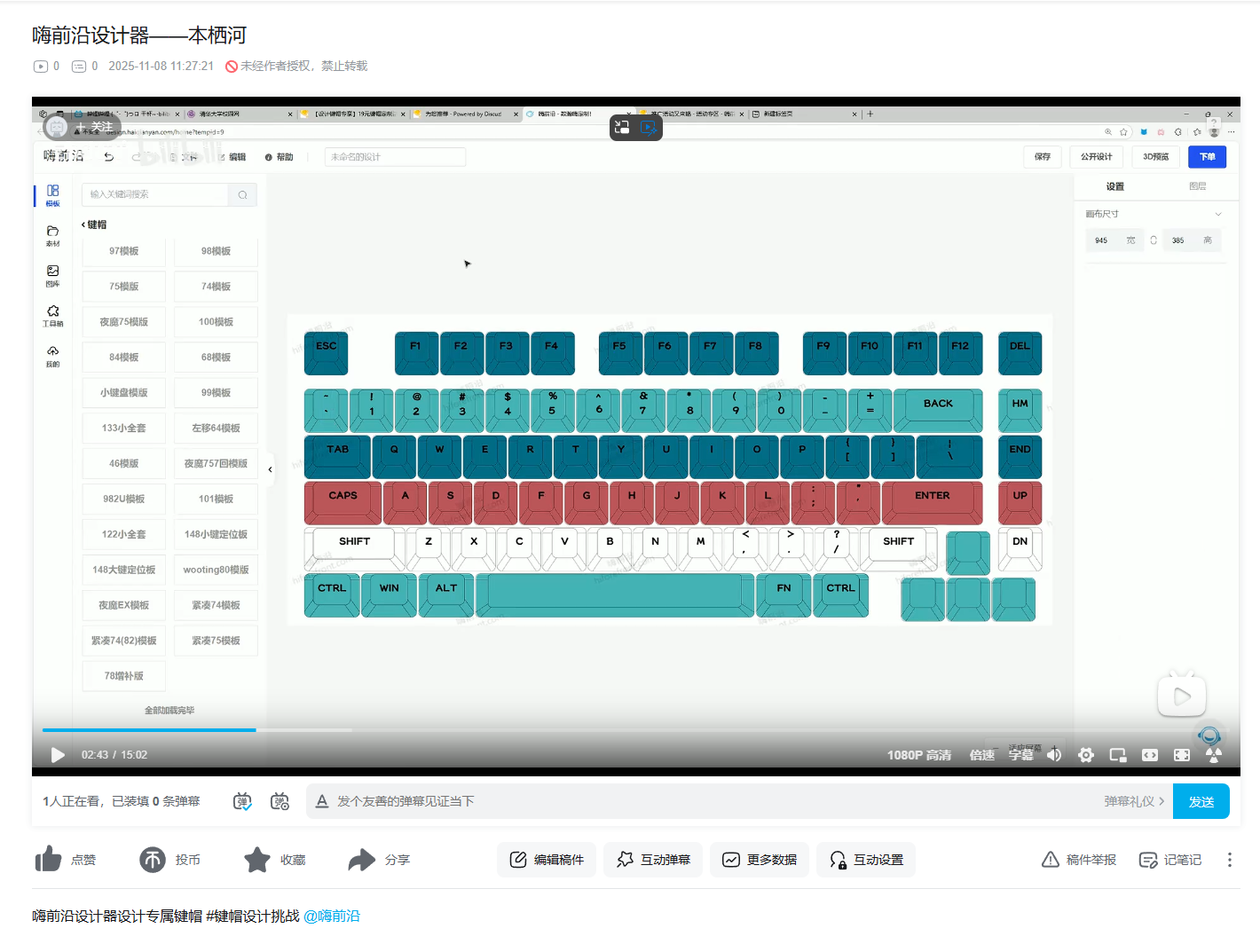Give a coin with 投币

pyautogui.click(x=153, y=860)
